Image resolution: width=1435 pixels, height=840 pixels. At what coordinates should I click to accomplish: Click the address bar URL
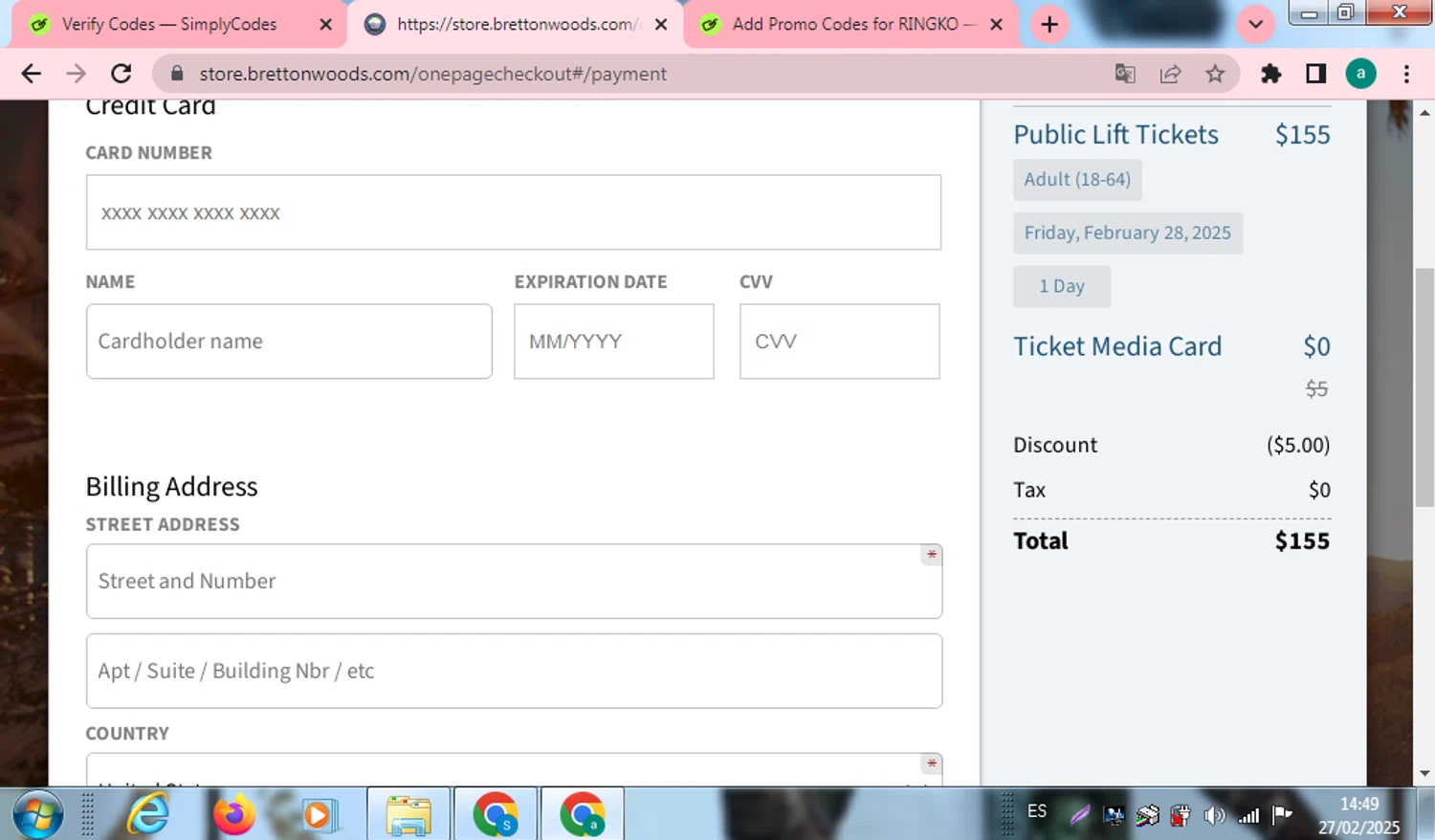coord(432,74)
